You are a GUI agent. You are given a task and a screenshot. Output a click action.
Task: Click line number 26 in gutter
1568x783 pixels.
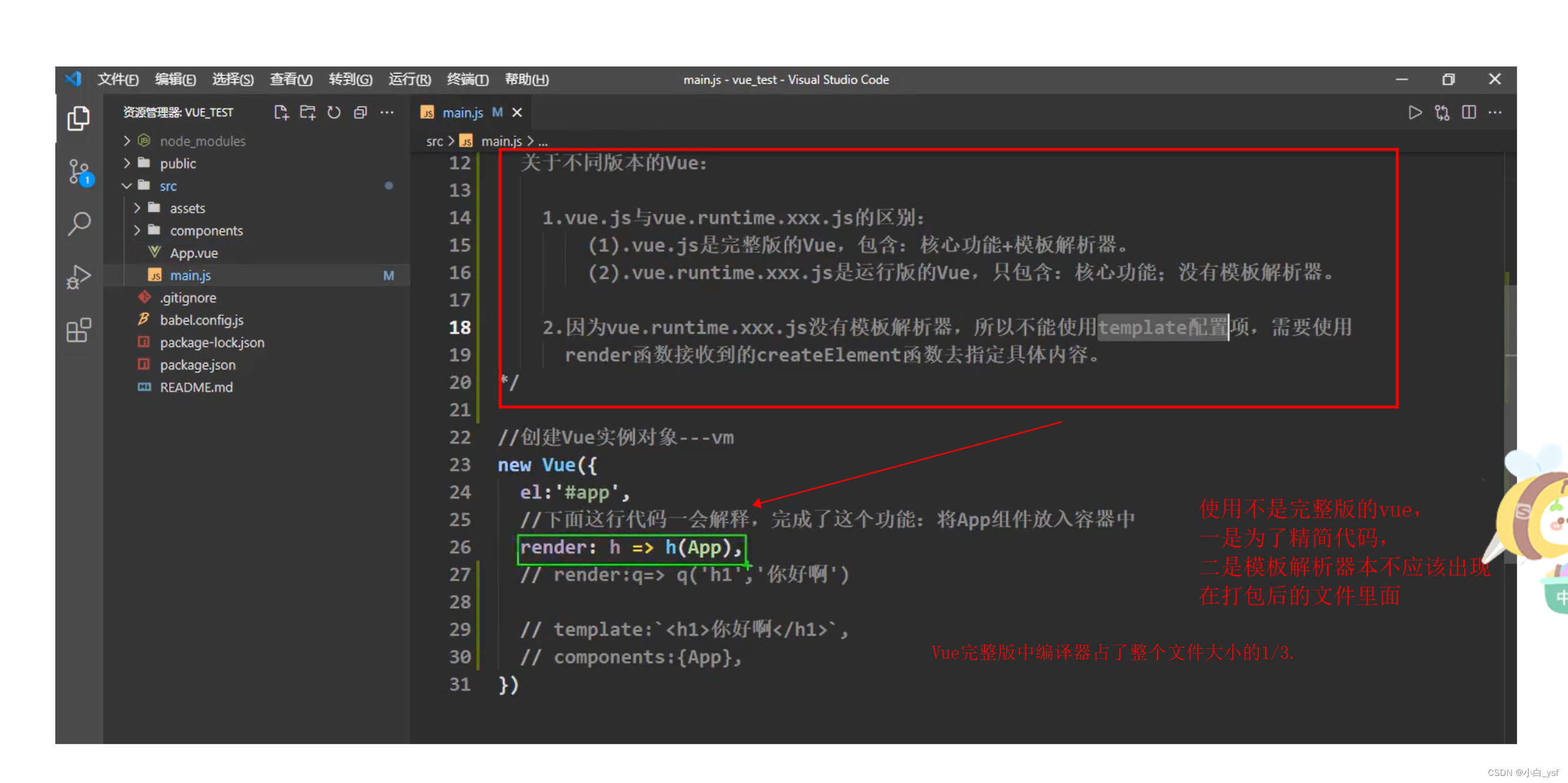(459, 547)
